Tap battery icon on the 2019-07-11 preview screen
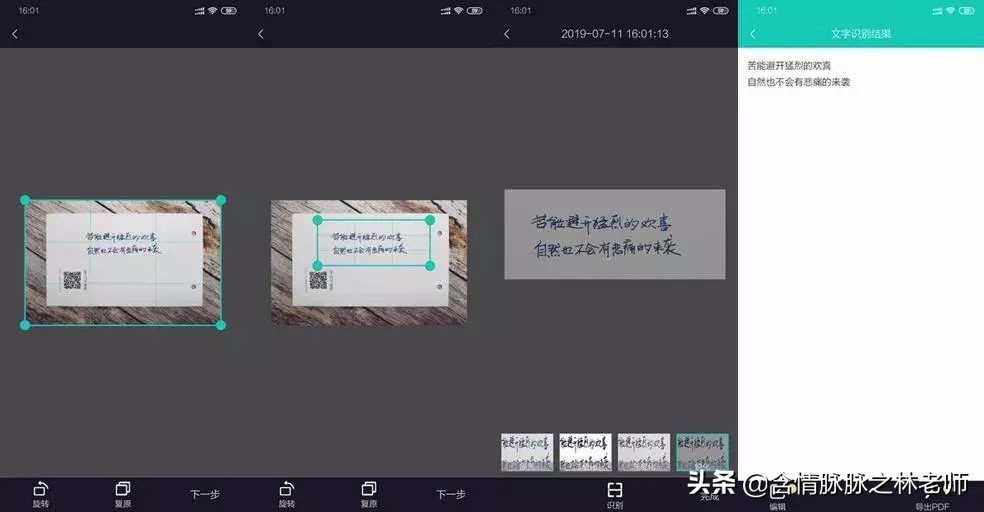This screenshot has width=984, height=512. 720,11
